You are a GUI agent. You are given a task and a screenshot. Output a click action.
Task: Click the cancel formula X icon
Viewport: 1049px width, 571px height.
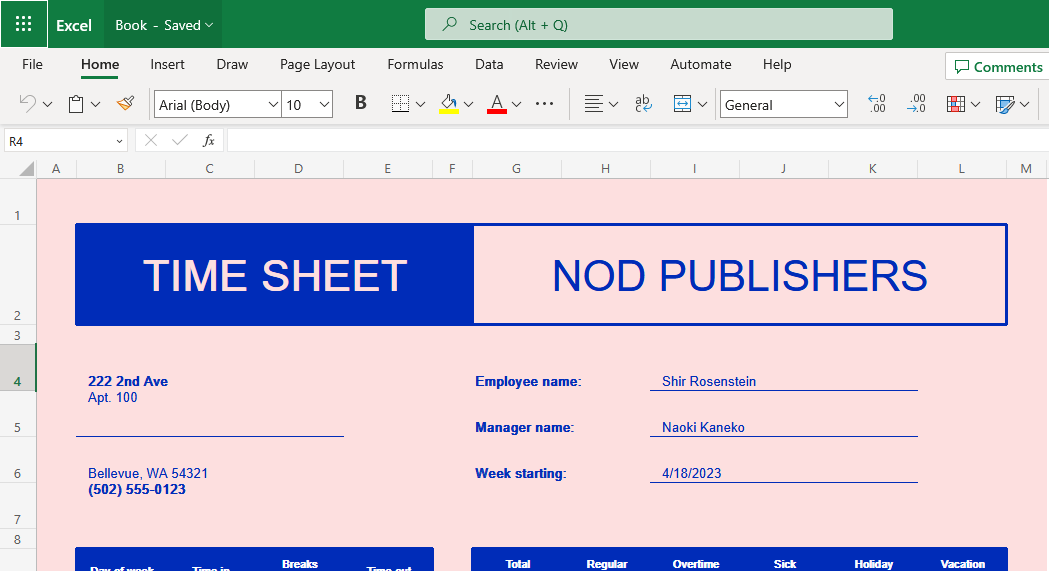tap(151, 140)
